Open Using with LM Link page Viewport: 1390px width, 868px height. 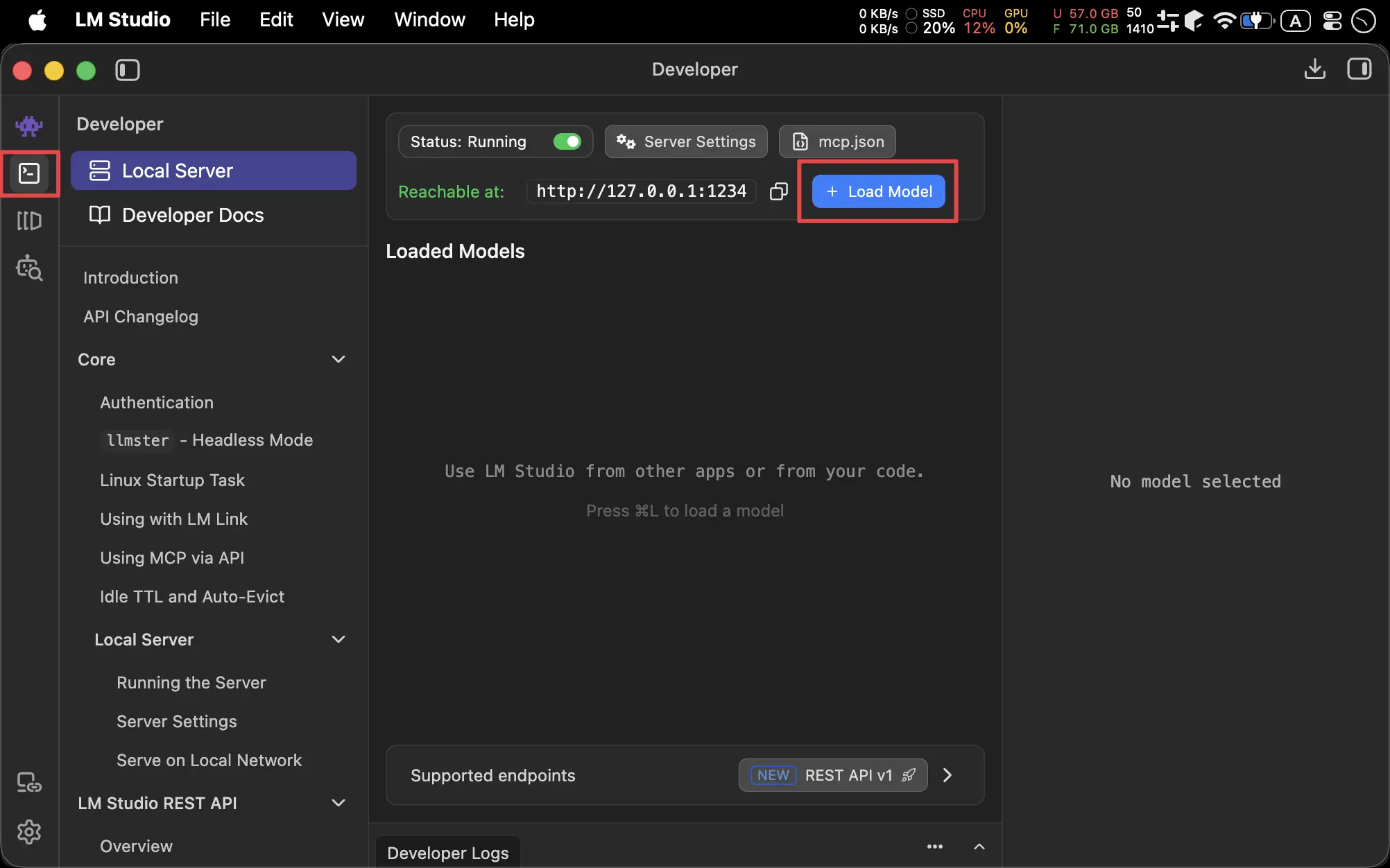173,519
